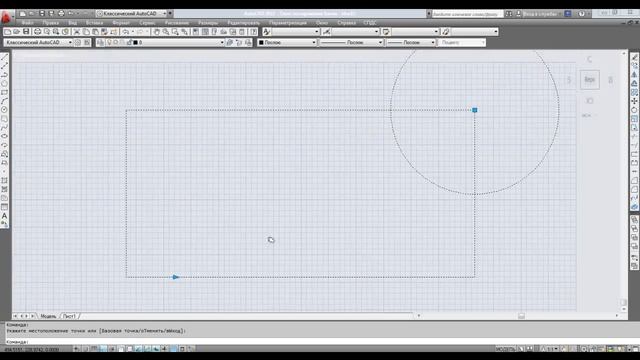Open the Рисование menu

177,23
